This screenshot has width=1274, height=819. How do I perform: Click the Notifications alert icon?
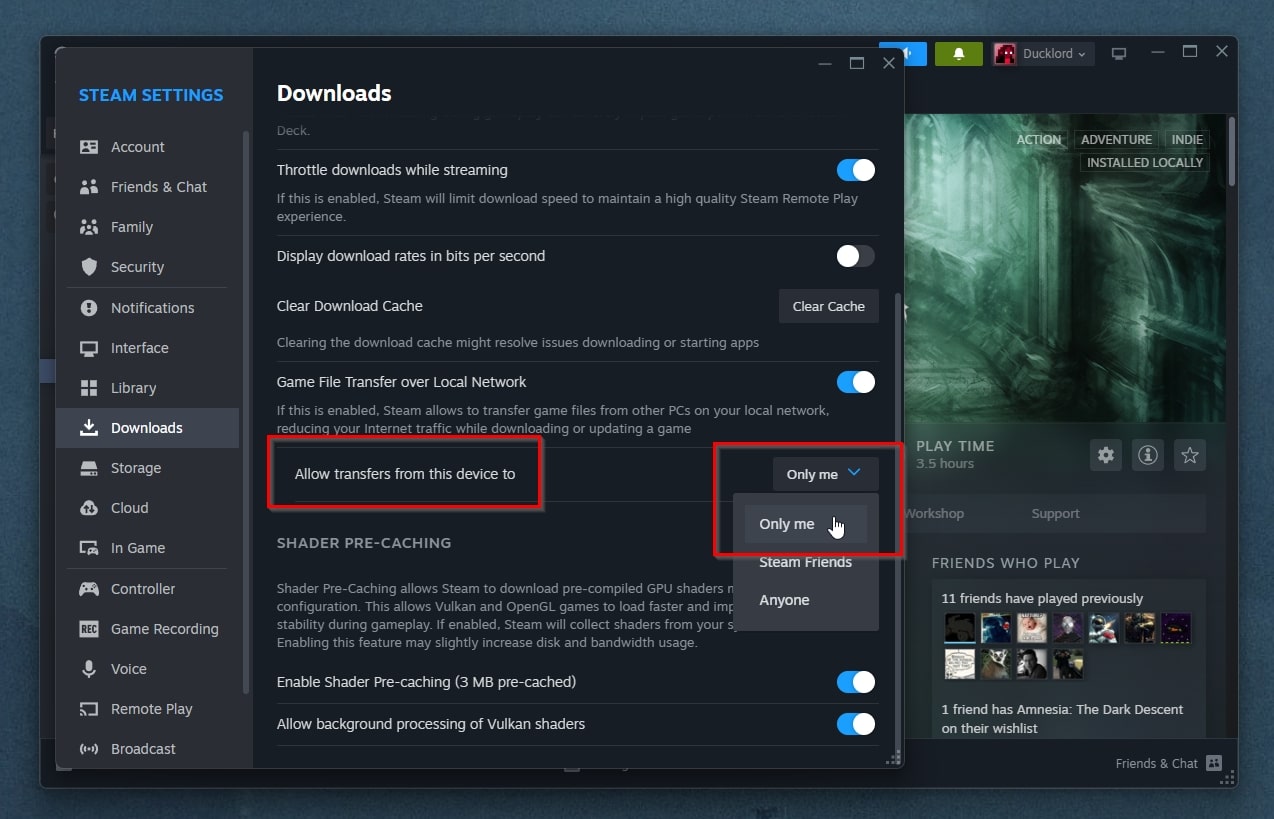89,308
